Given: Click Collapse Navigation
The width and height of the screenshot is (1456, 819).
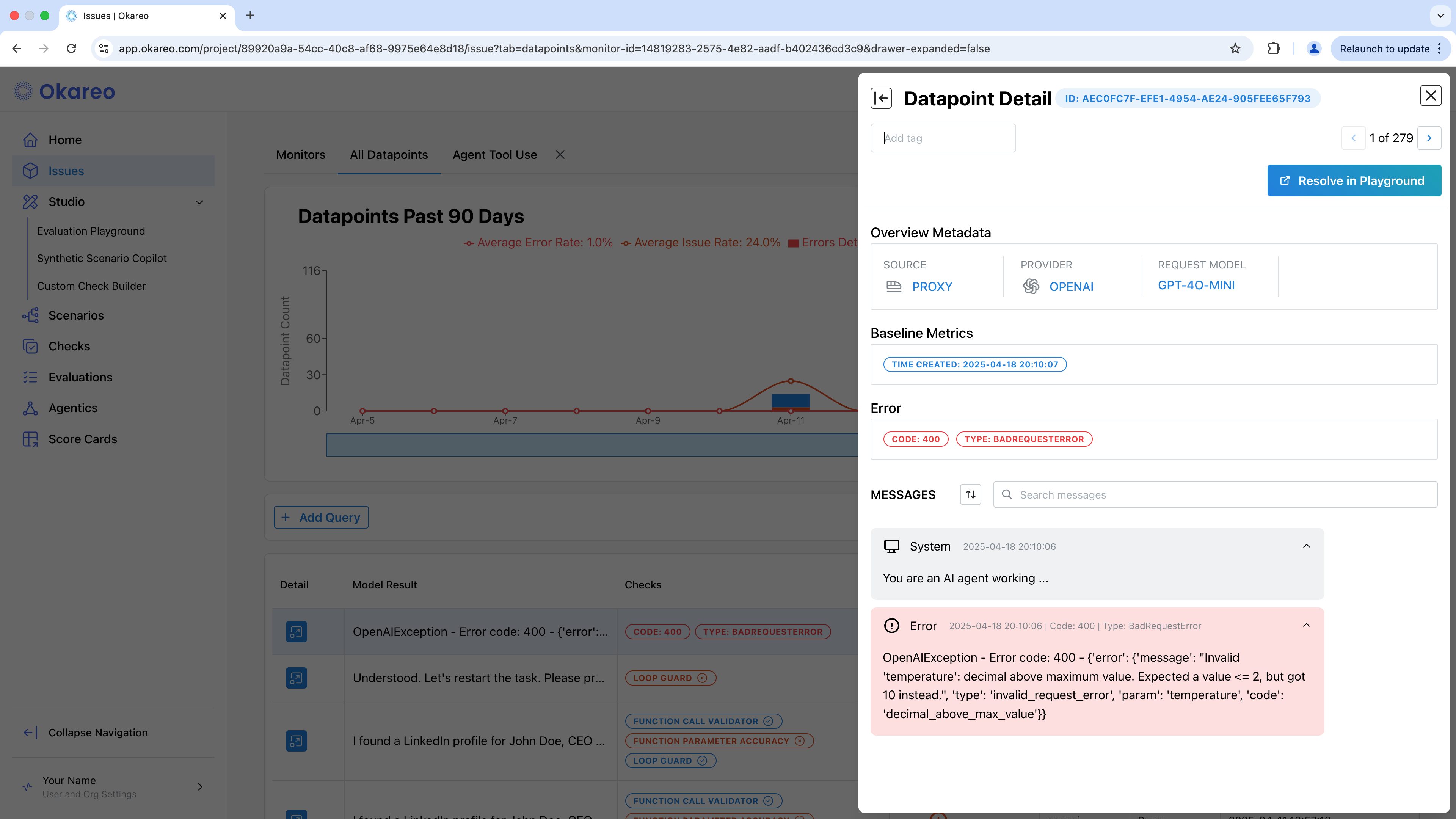Looking at the screenshot, I should tap(98, 733).
